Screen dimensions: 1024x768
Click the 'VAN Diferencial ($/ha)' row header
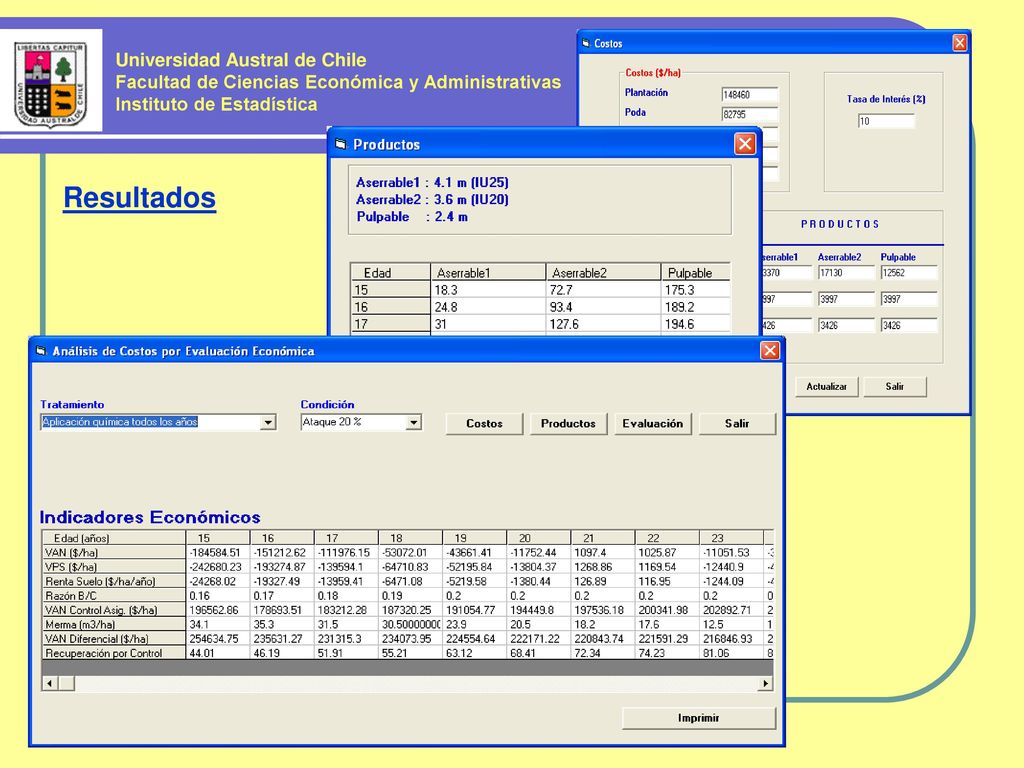114,639
